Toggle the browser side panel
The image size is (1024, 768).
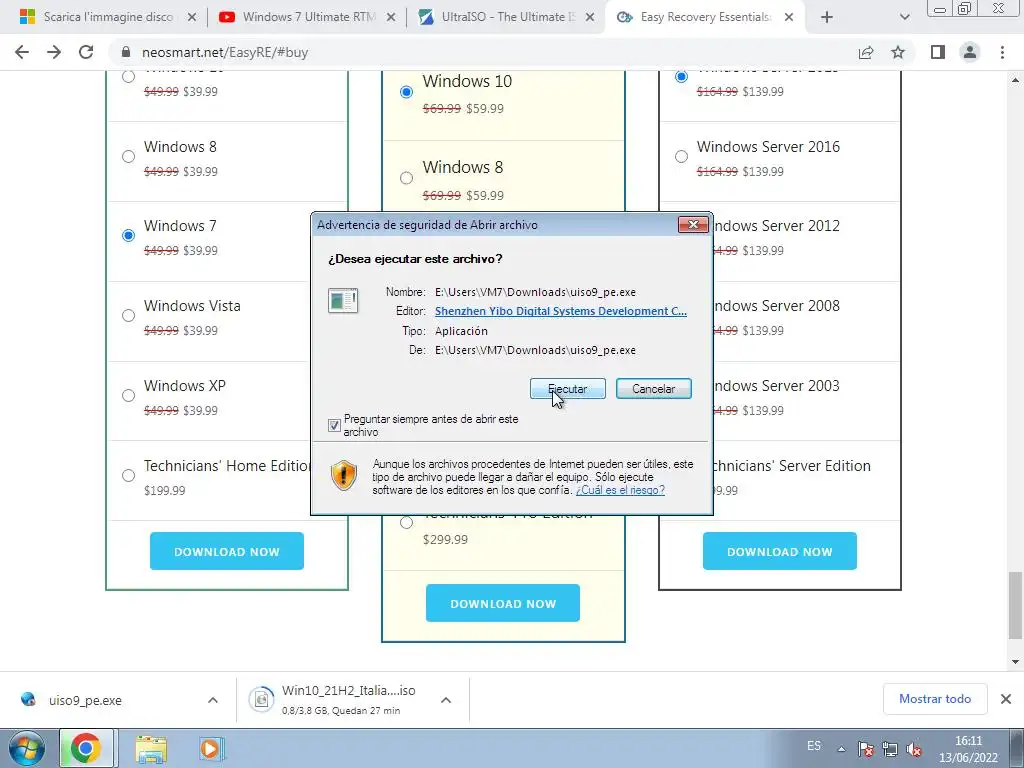tap(938, 52)
